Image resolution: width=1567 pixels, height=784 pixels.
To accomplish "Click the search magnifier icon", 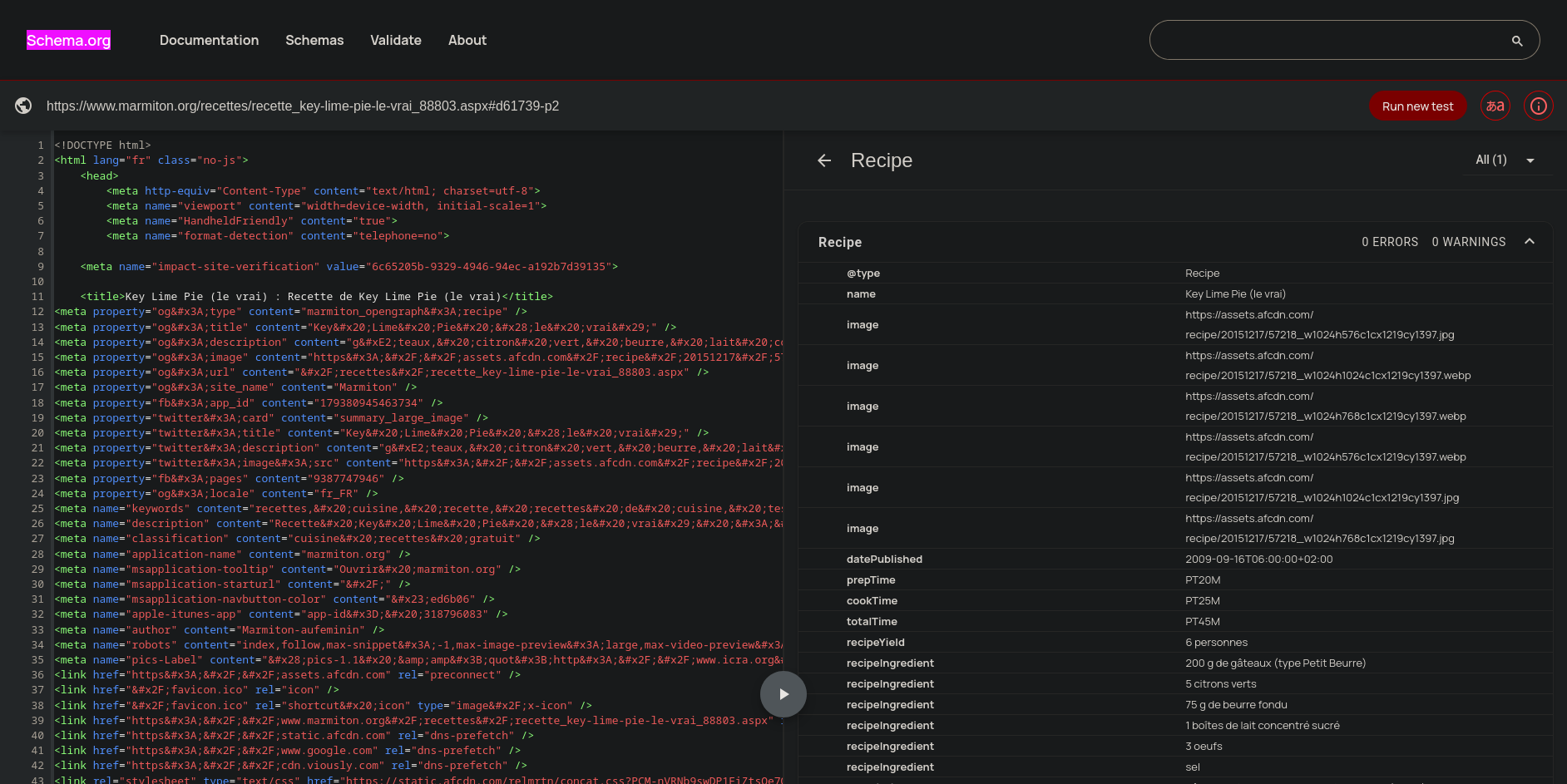I will click(x=1516, y=41).
